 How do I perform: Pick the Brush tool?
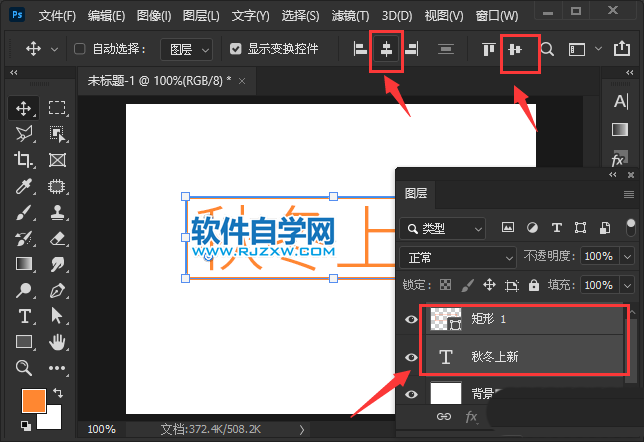click(23, 212)
